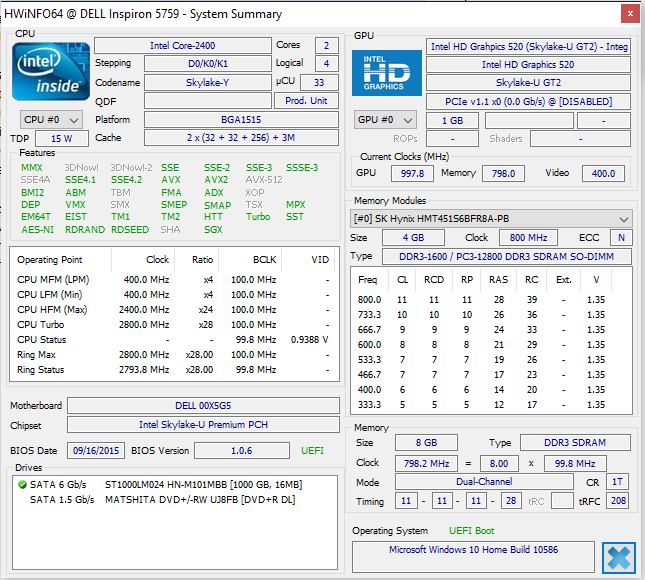
Task: Click the Operating Point column header
Action: [60, 260]
